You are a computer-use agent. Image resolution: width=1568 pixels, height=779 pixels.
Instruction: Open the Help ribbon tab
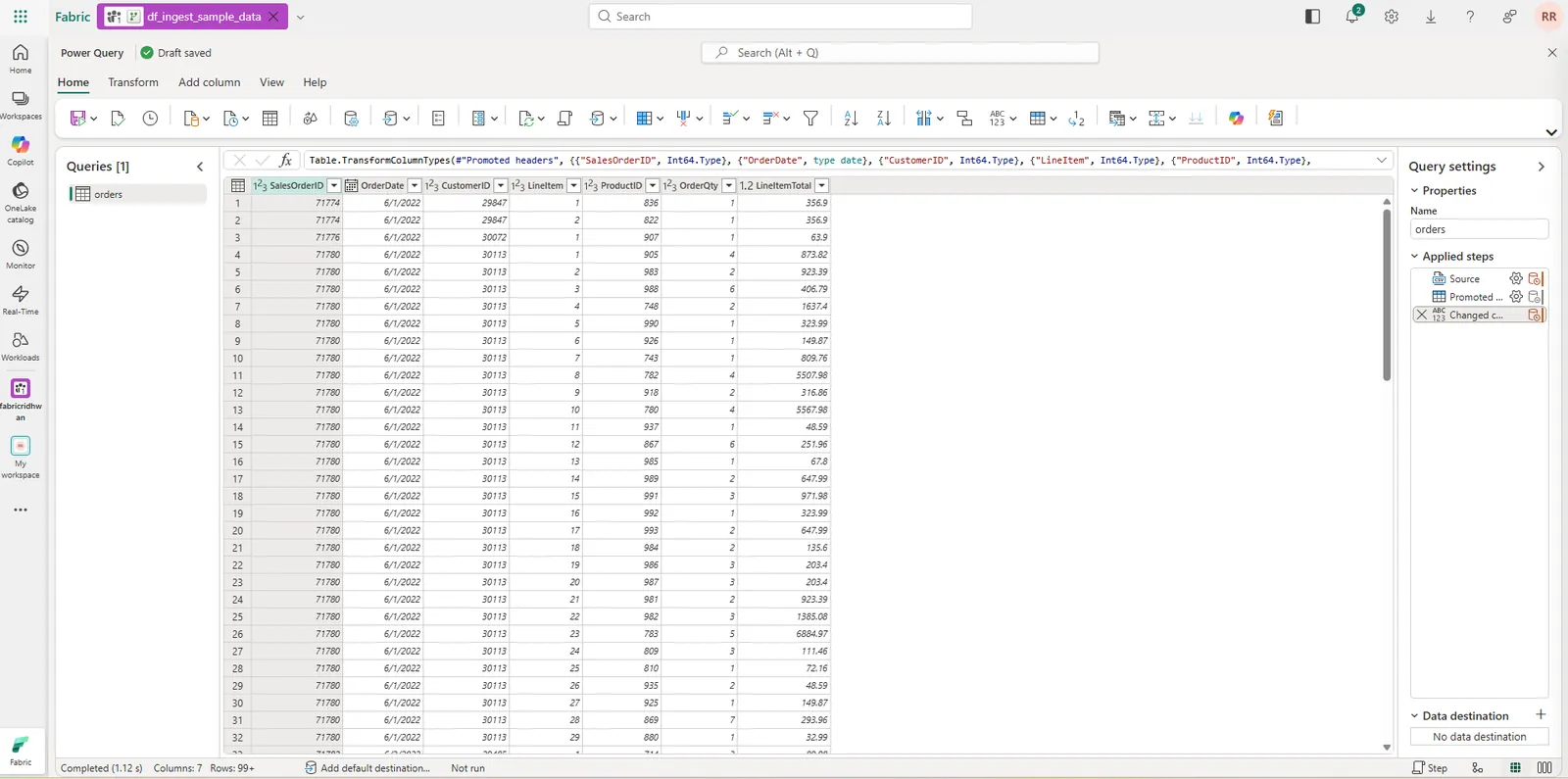(315, 82)
